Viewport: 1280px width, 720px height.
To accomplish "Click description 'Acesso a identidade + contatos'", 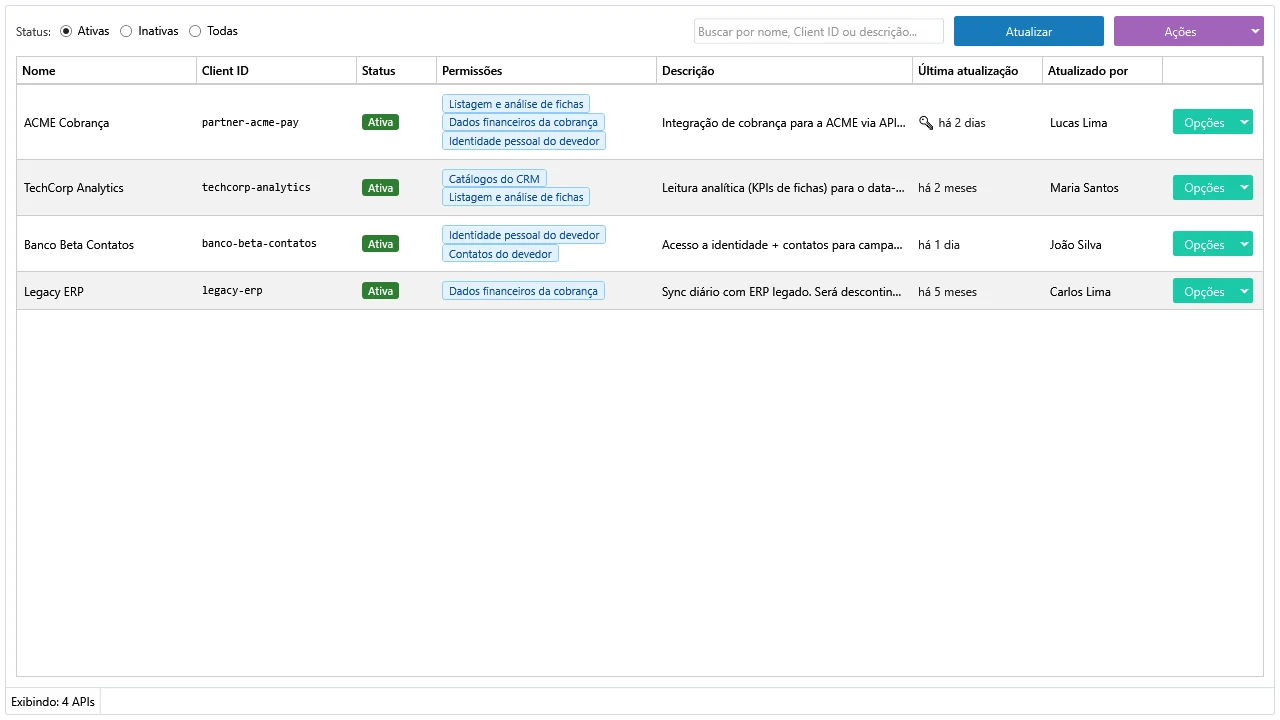I will (x=784, y=245).
